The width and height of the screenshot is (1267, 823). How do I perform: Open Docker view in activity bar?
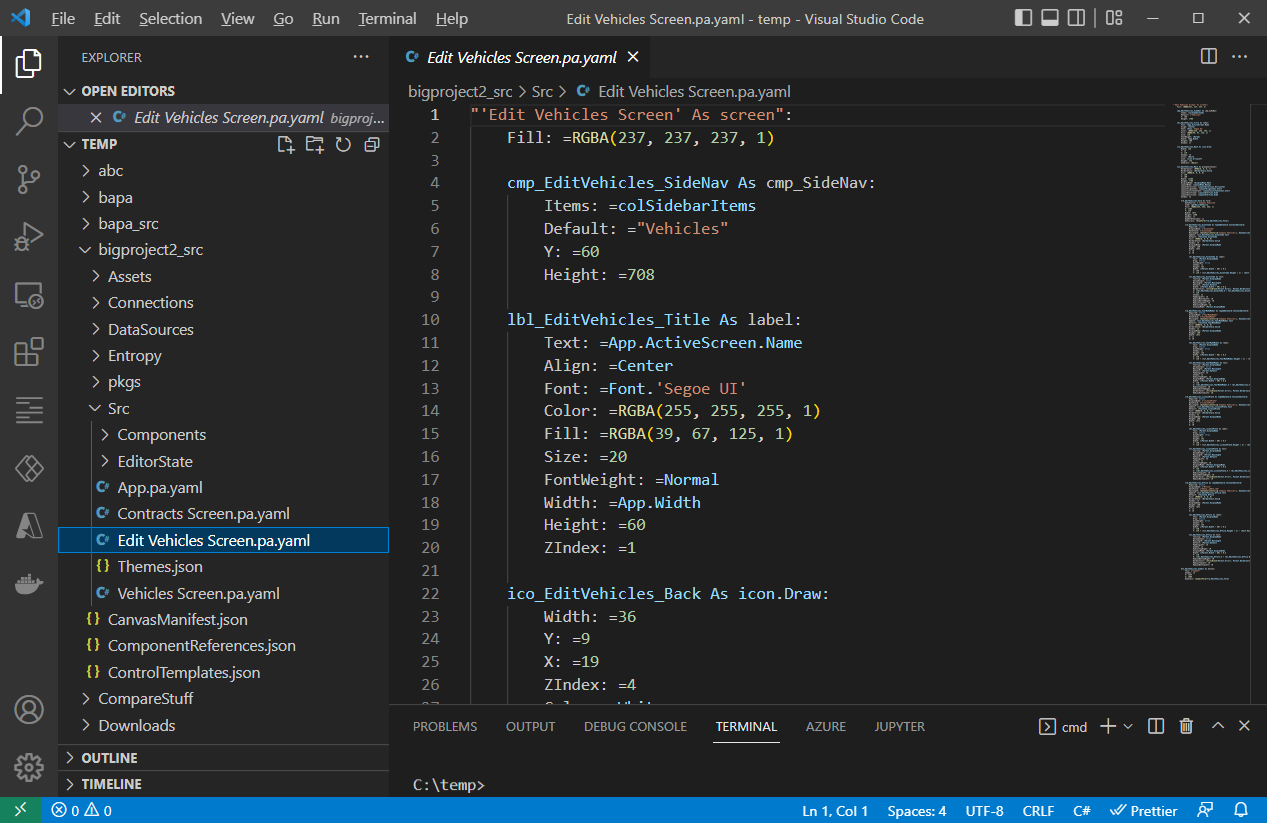[29, 585]
